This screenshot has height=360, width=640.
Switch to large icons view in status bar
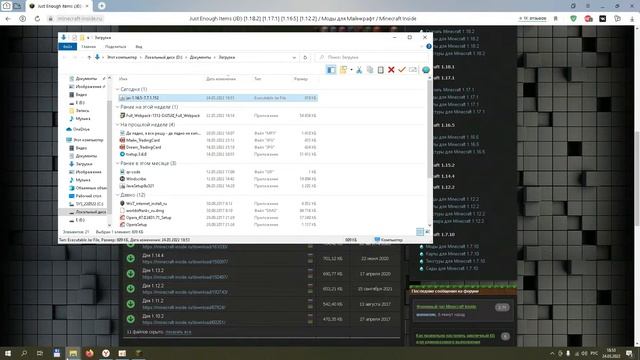pyautogui.click(x=427, y=232)
